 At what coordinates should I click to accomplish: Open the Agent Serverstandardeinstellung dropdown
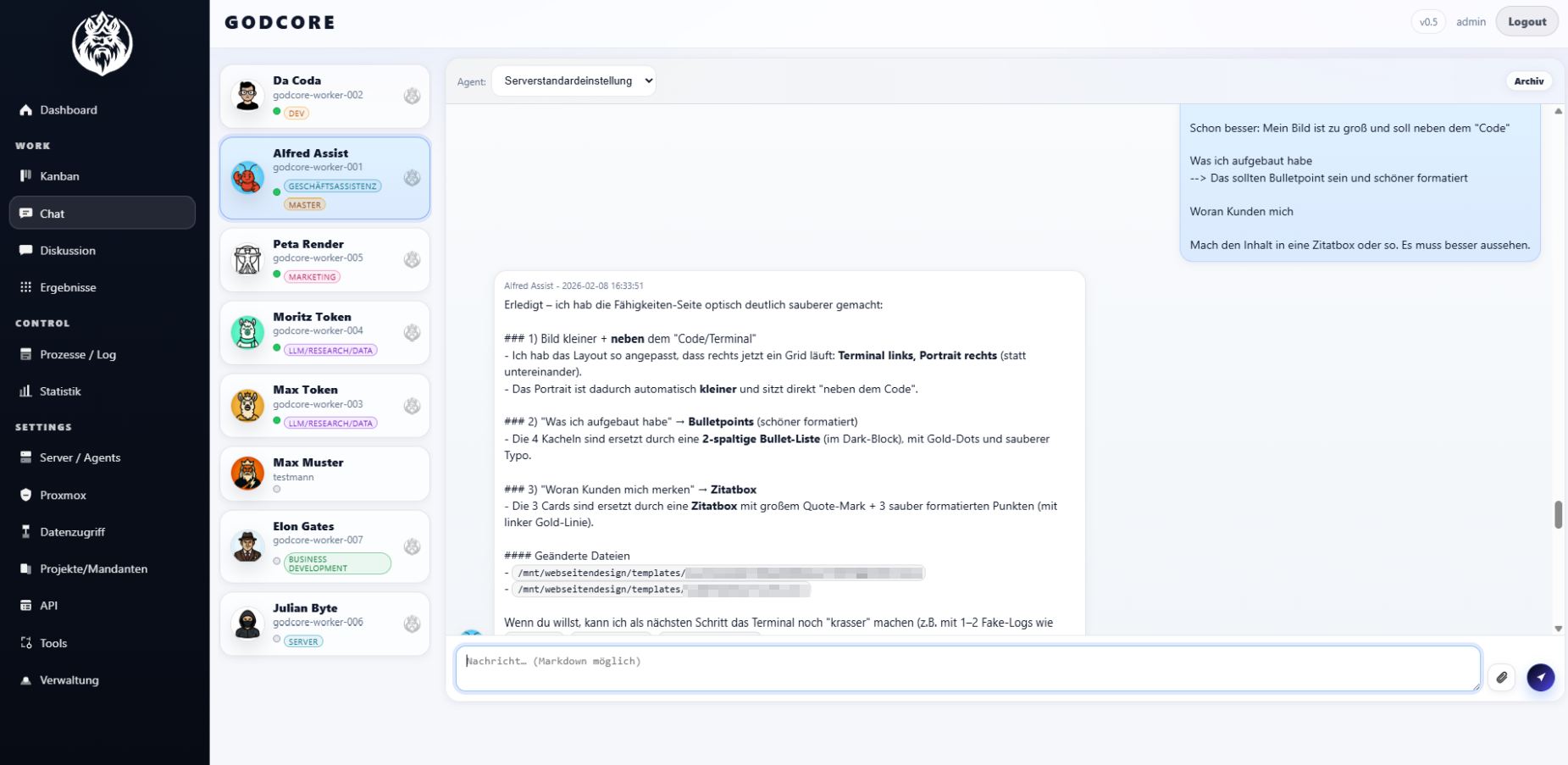tap(573, 80)
